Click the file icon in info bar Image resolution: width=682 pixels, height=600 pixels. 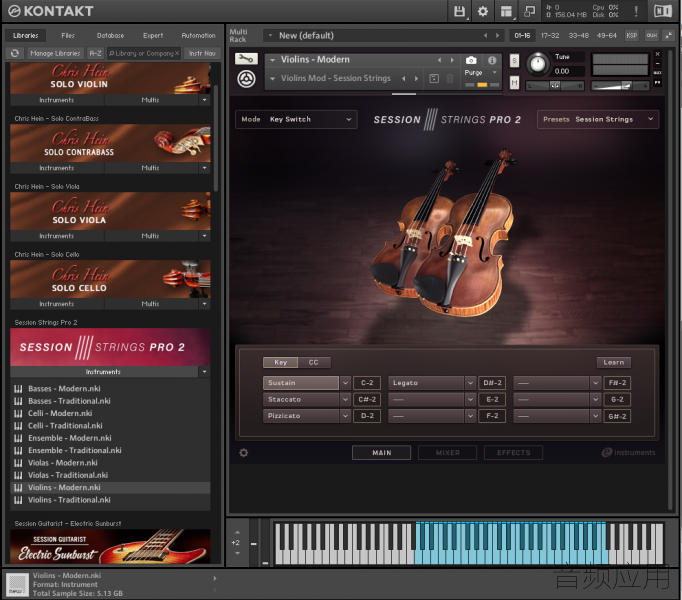pyautogui.click(x=17, y=585)
